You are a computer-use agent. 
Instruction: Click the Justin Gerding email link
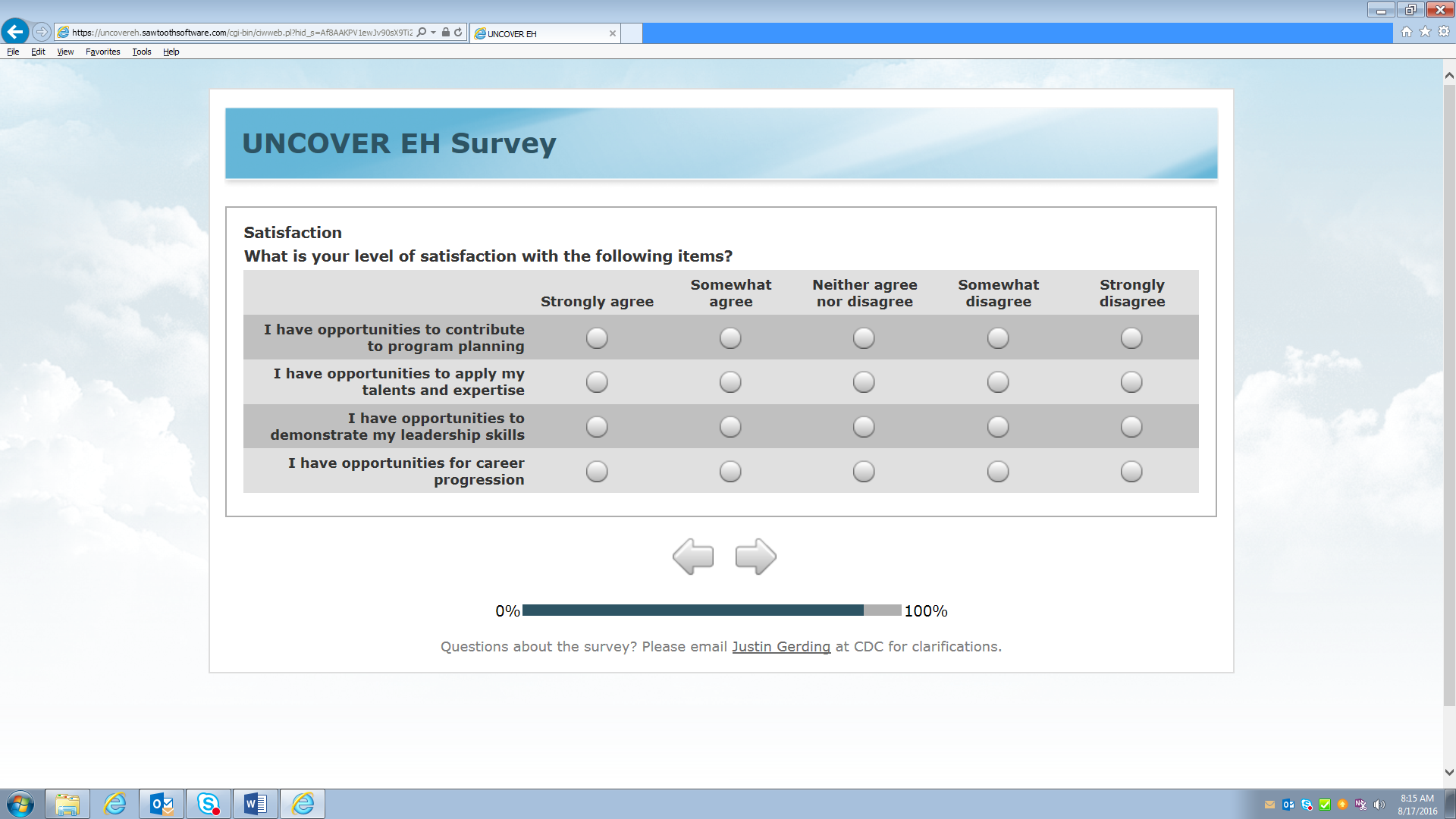[x=781, y=647]
